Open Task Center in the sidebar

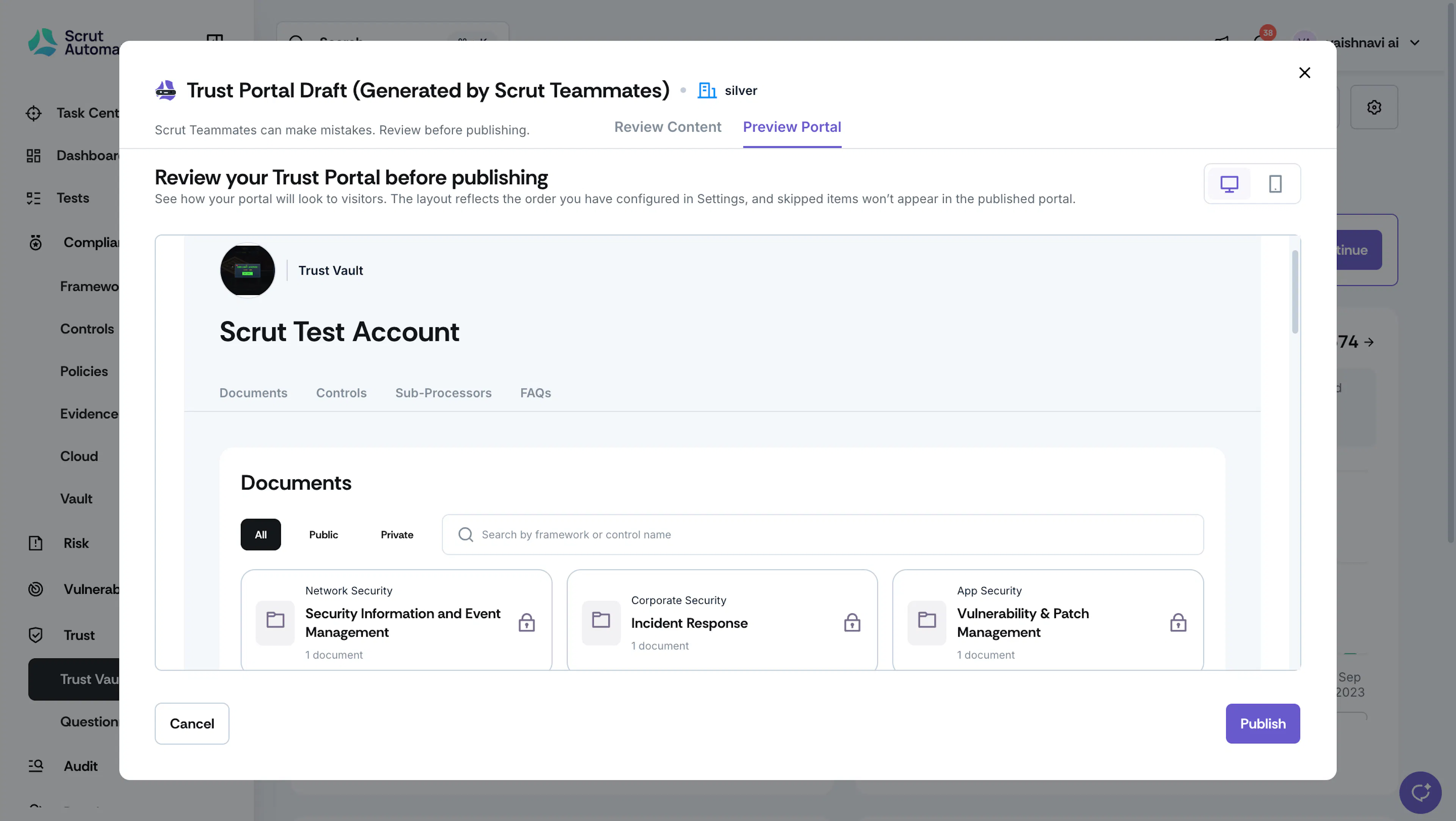click(73, 113)
